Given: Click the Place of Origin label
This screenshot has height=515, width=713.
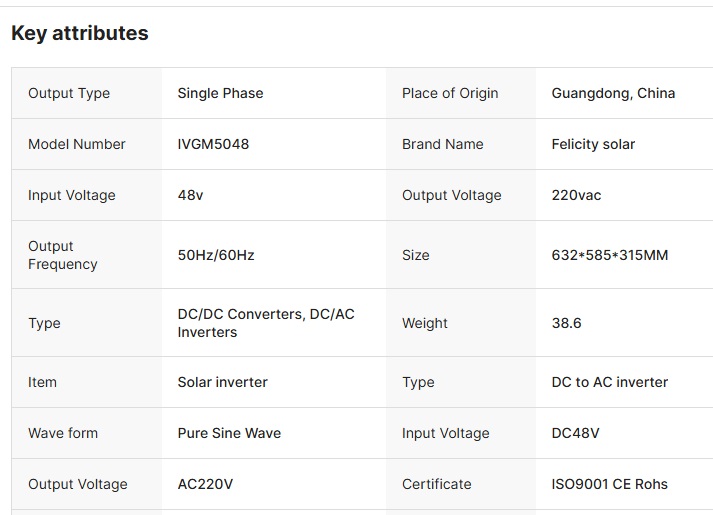Looking at the screenshot, I should pyautogui.click(x=450, y=93).
